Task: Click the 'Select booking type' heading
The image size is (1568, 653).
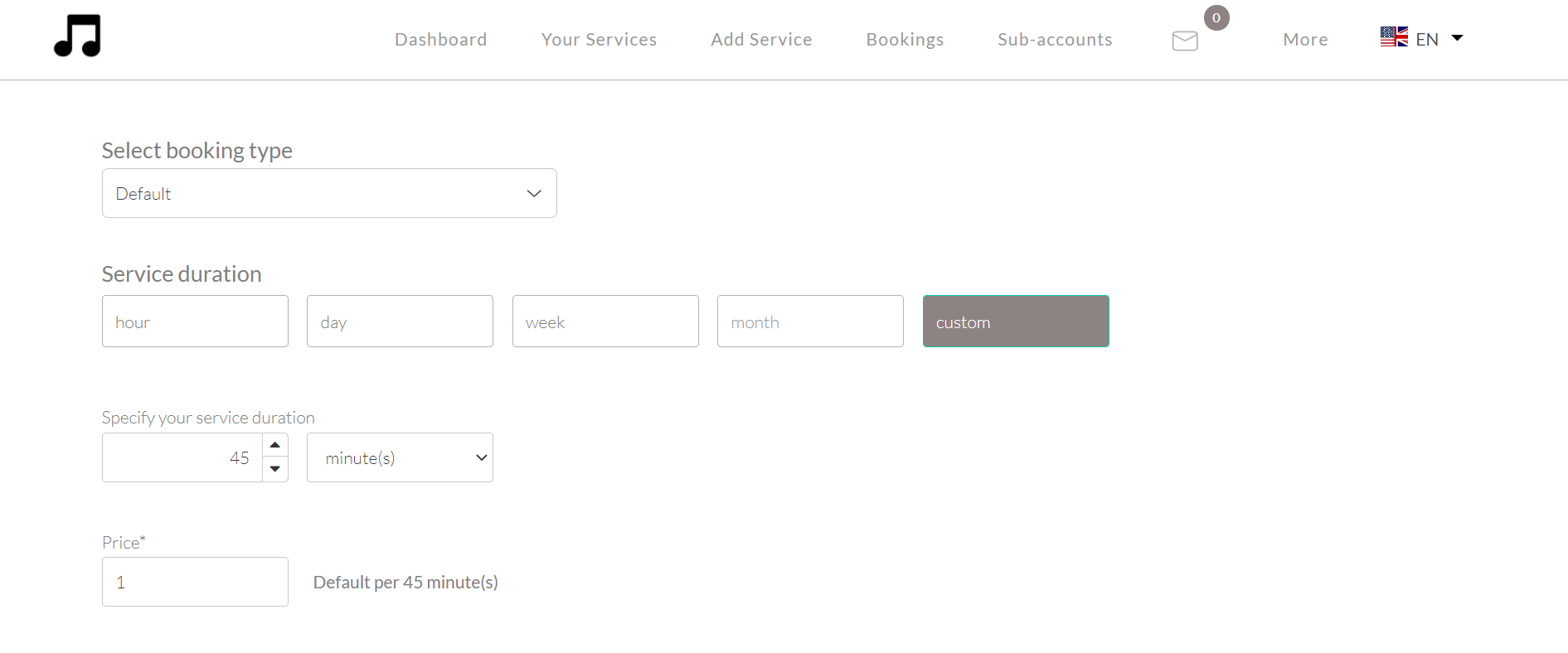Action: pos(197,151)
